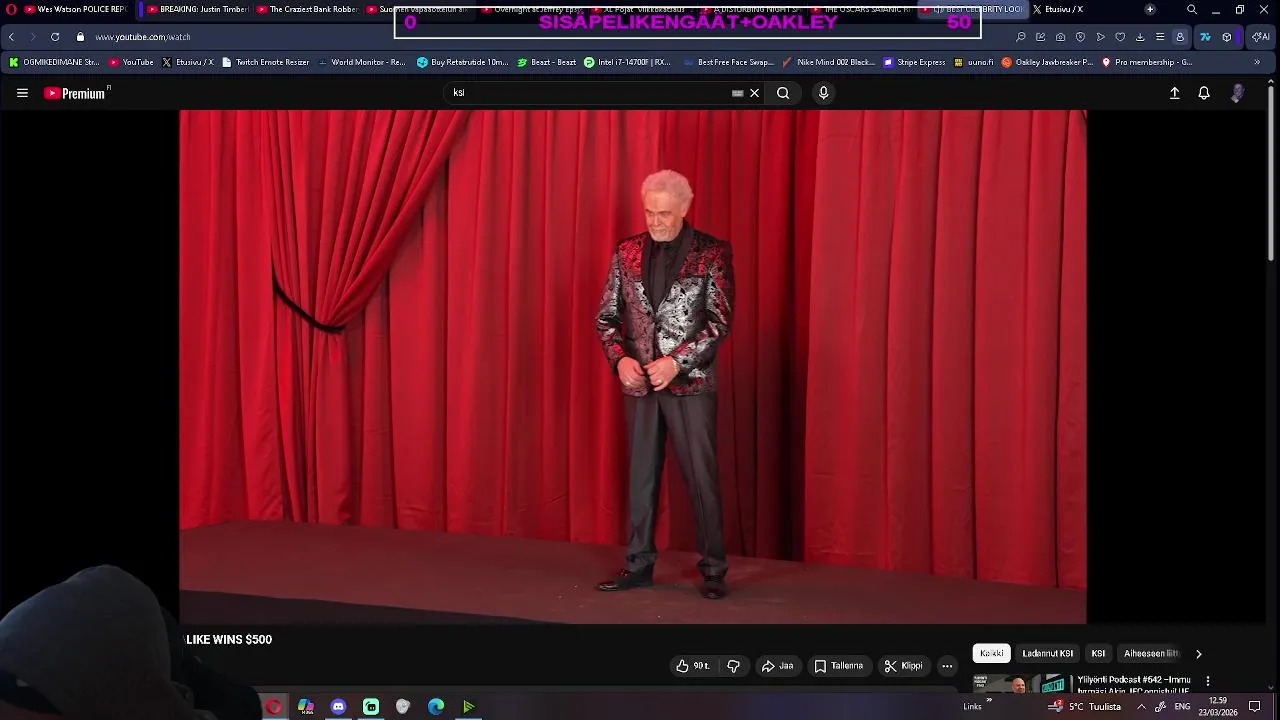Screen dimensions: 1280x720
Task: Open the AI assistant button in toolbar
Action: click(1261, 37)
